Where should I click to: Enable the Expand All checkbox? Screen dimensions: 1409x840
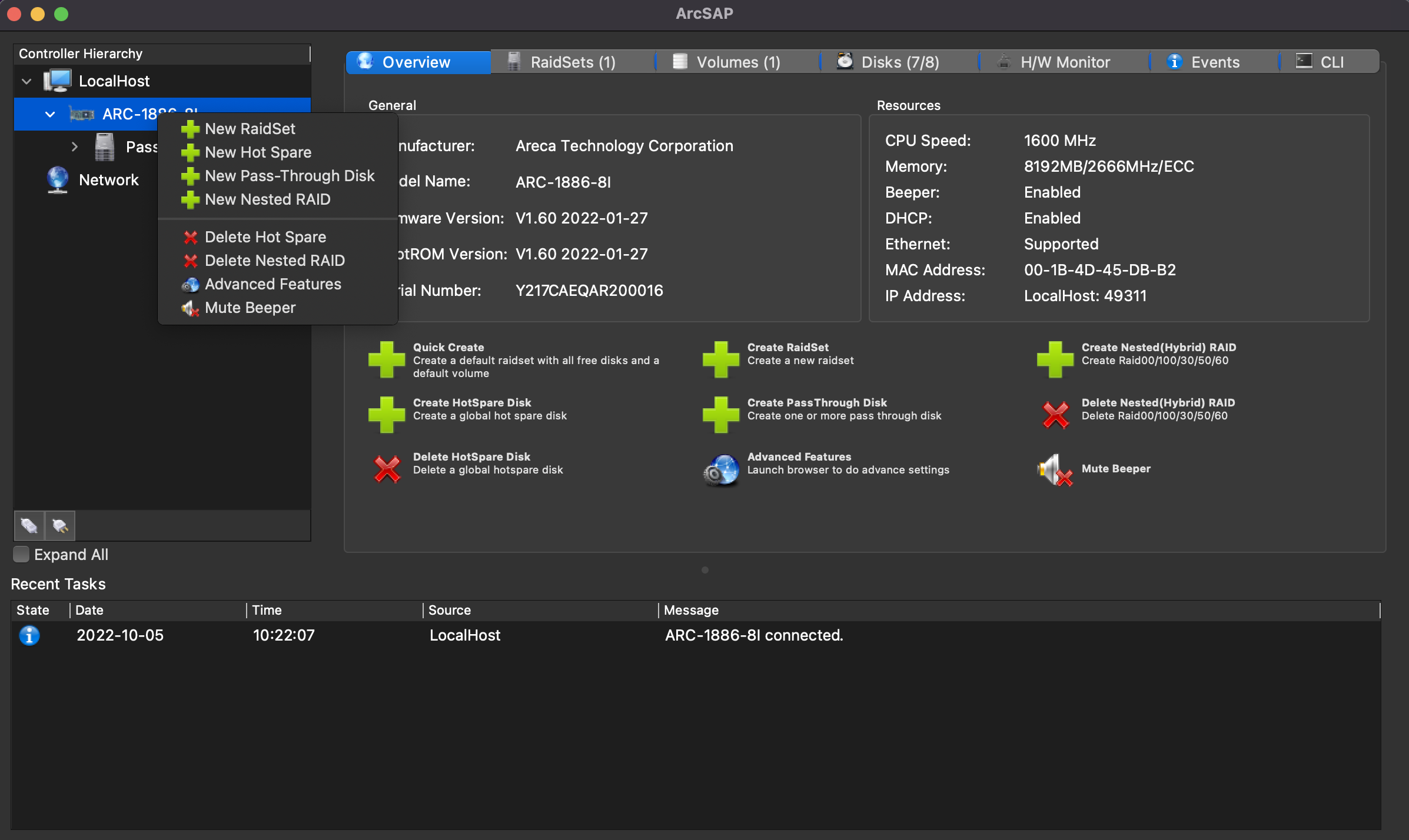[x=21, y=554]
